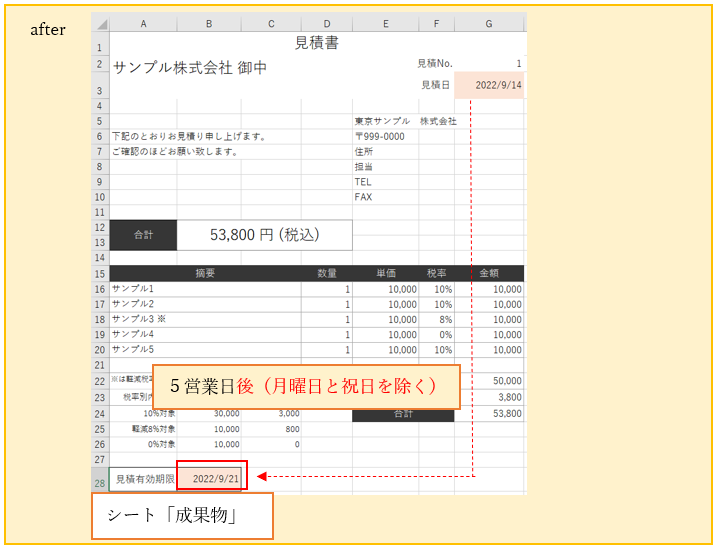The width and height of the screenshot is (721, 550).
Task: Select the 金額 column heading
Action: (489, 273)
